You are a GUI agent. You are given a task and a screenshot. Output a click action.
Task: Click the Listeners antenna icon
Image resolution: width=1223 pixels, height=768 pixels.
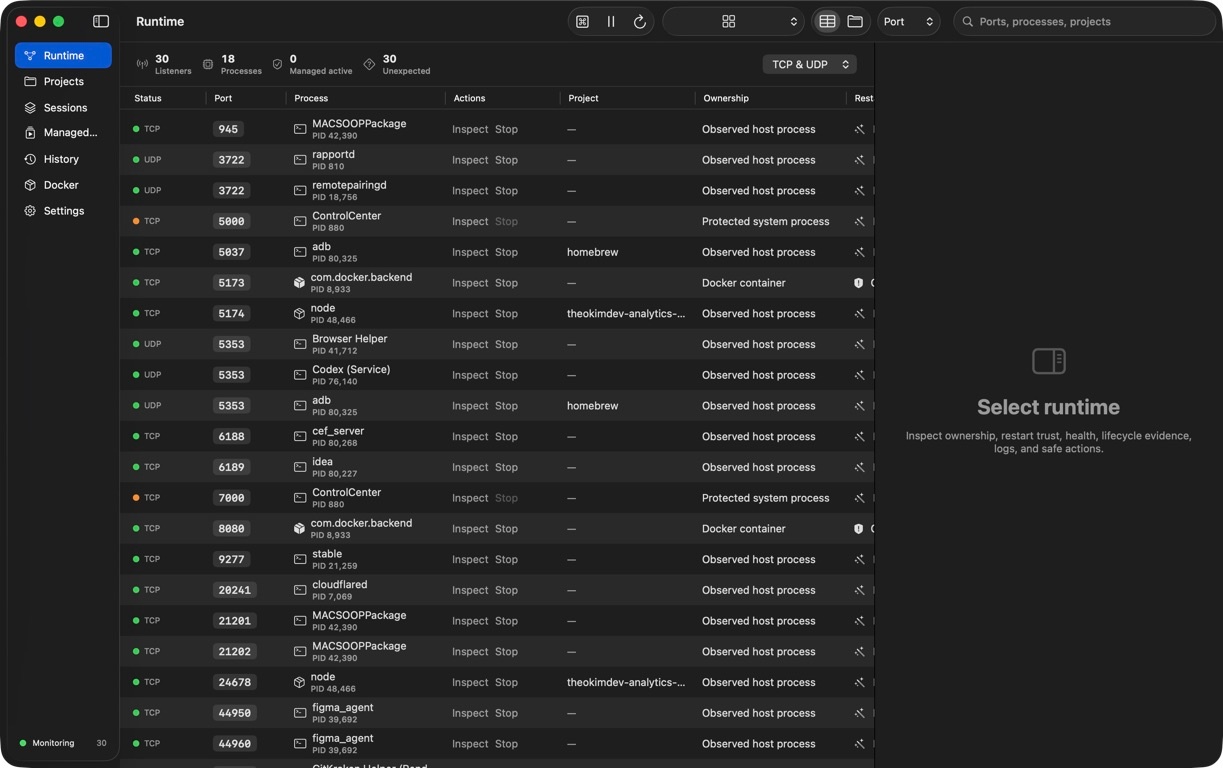142,64
